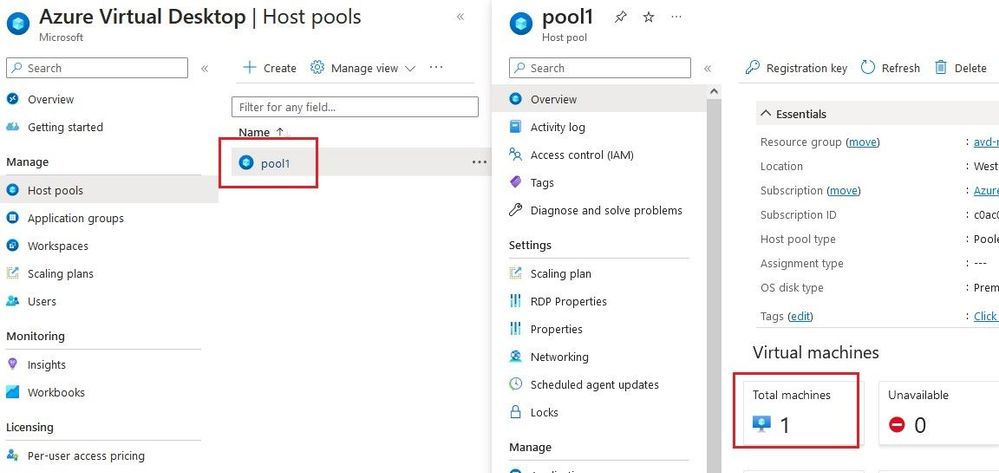Viewport: 999px width, 473px height.
Task: Click the pool1 blade search box
Action: pyautogui.click(x=600, y=68)
